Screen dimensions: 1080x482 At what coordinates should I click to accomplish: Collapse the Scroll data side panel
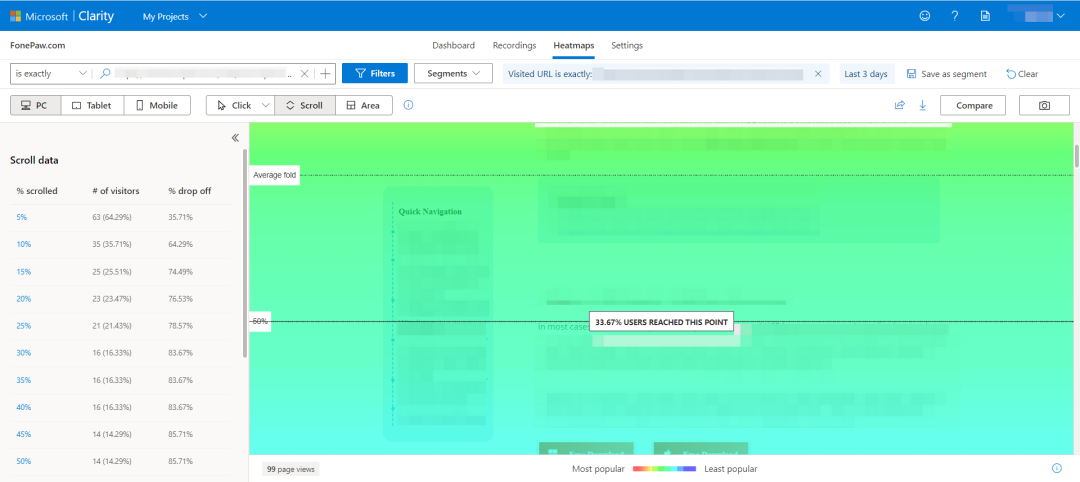click(x=235, y=138)
